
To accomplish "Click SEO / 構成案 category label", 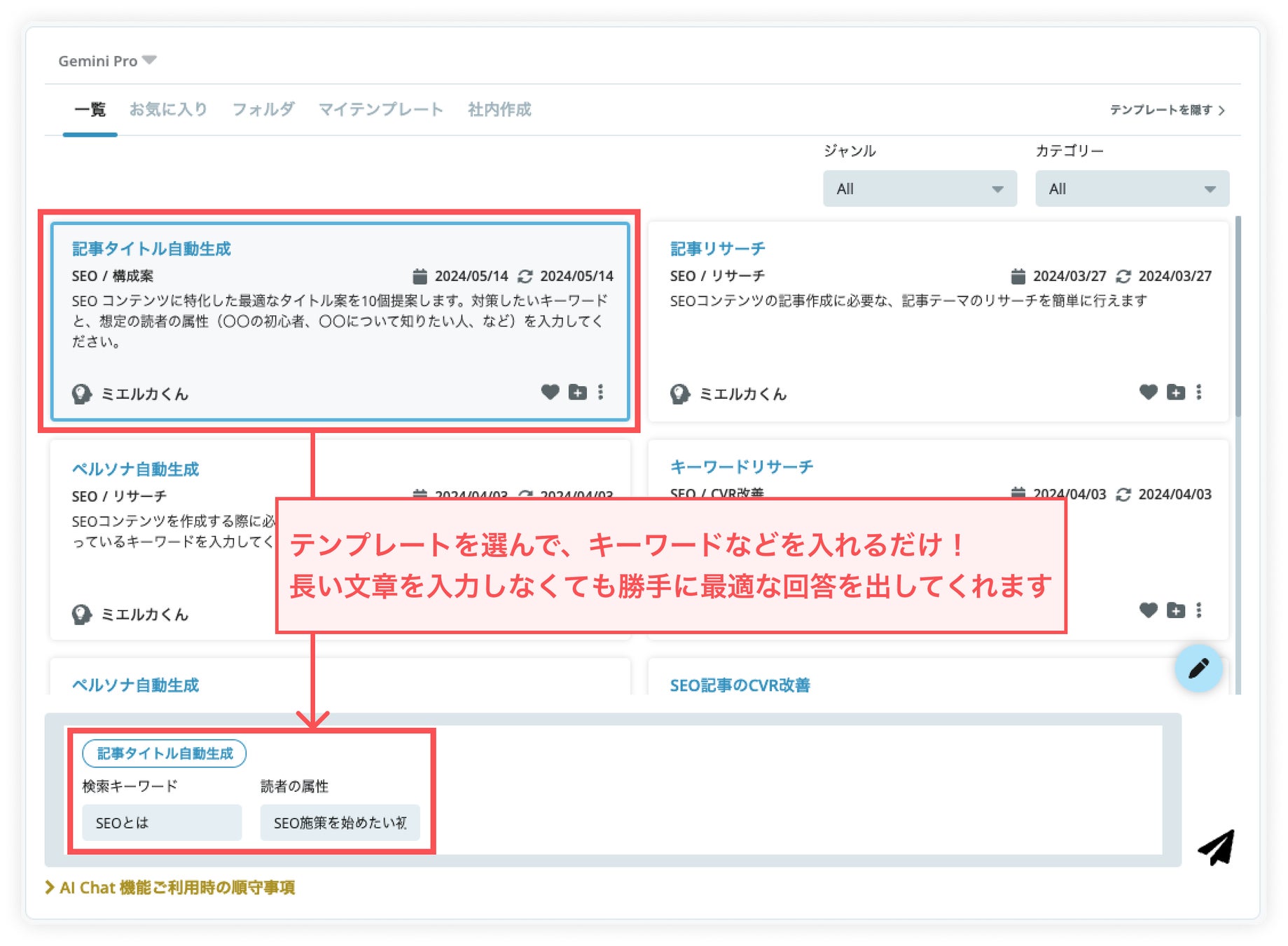I will point(112,276).
